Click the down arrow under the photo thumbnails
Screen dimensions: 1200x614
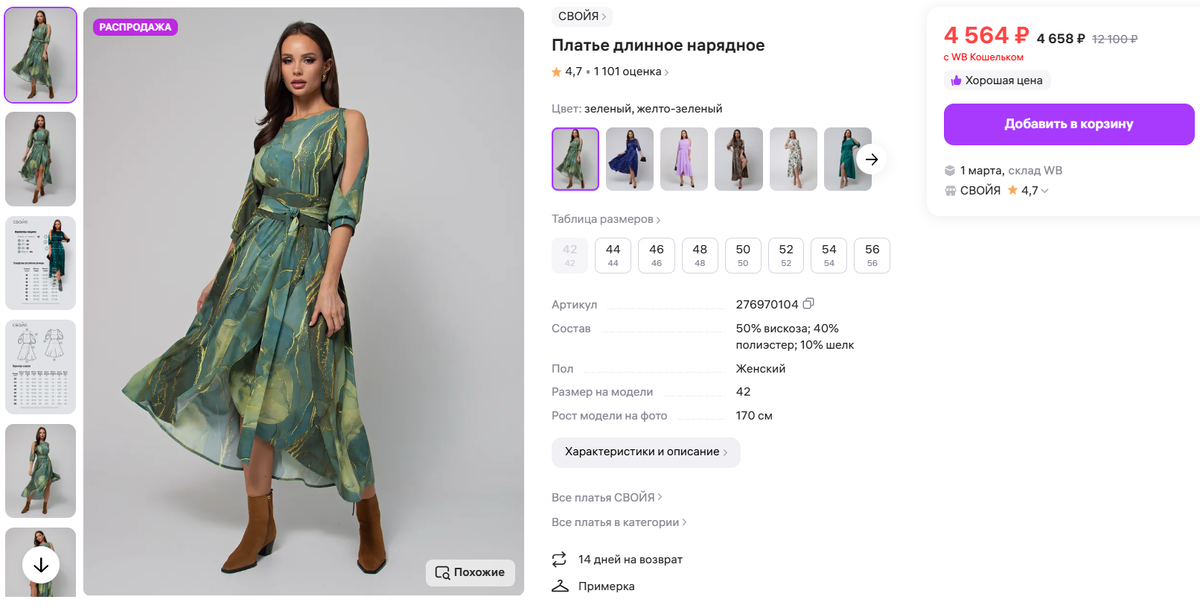(x=40, y=563)
